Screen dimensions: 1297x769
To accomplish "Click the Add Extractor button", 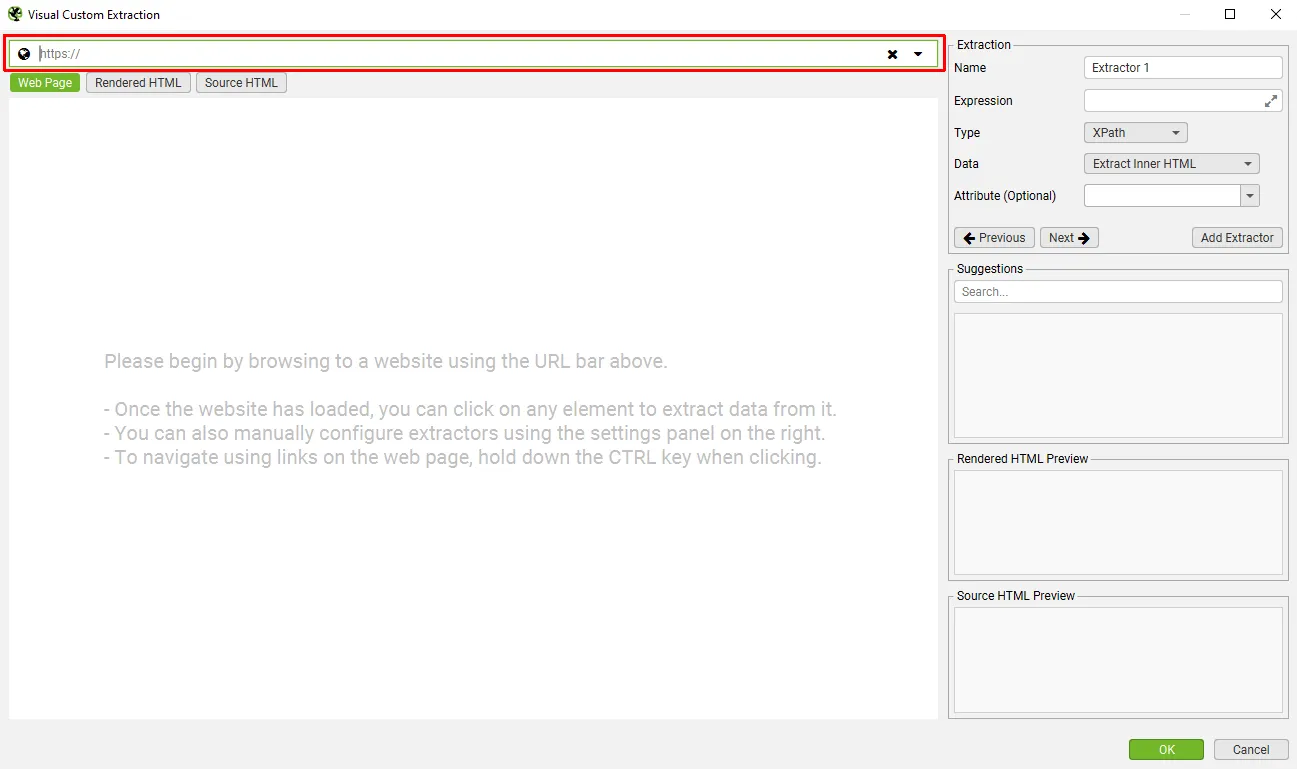I will pyautogui.click(x=1237, y=237).
